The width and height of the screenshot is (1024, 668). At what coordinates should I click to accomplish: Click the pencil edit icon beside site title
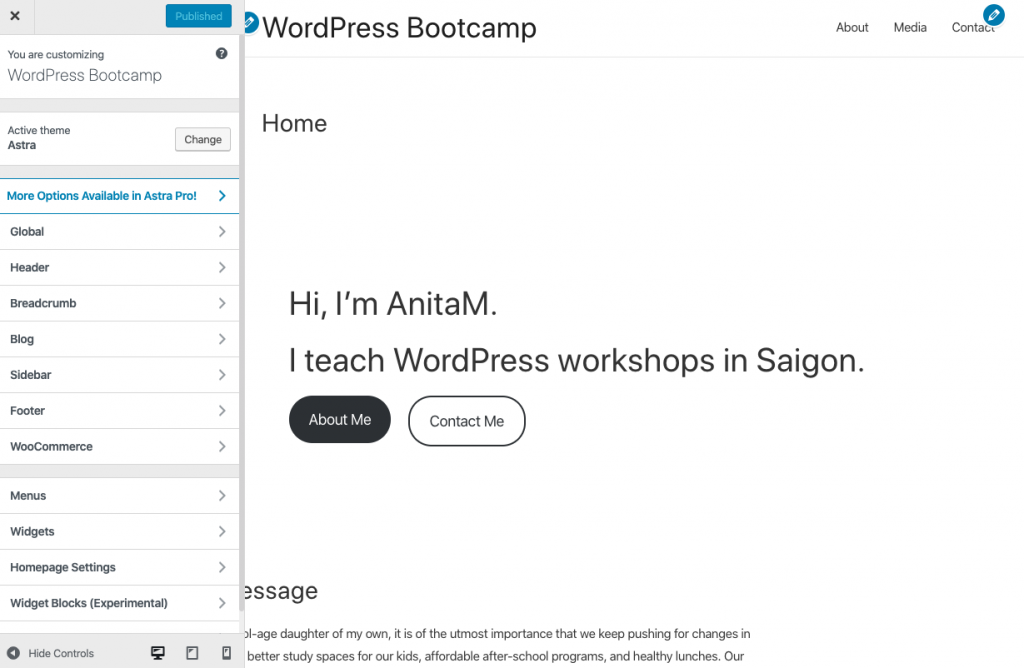tap(250, 22)
